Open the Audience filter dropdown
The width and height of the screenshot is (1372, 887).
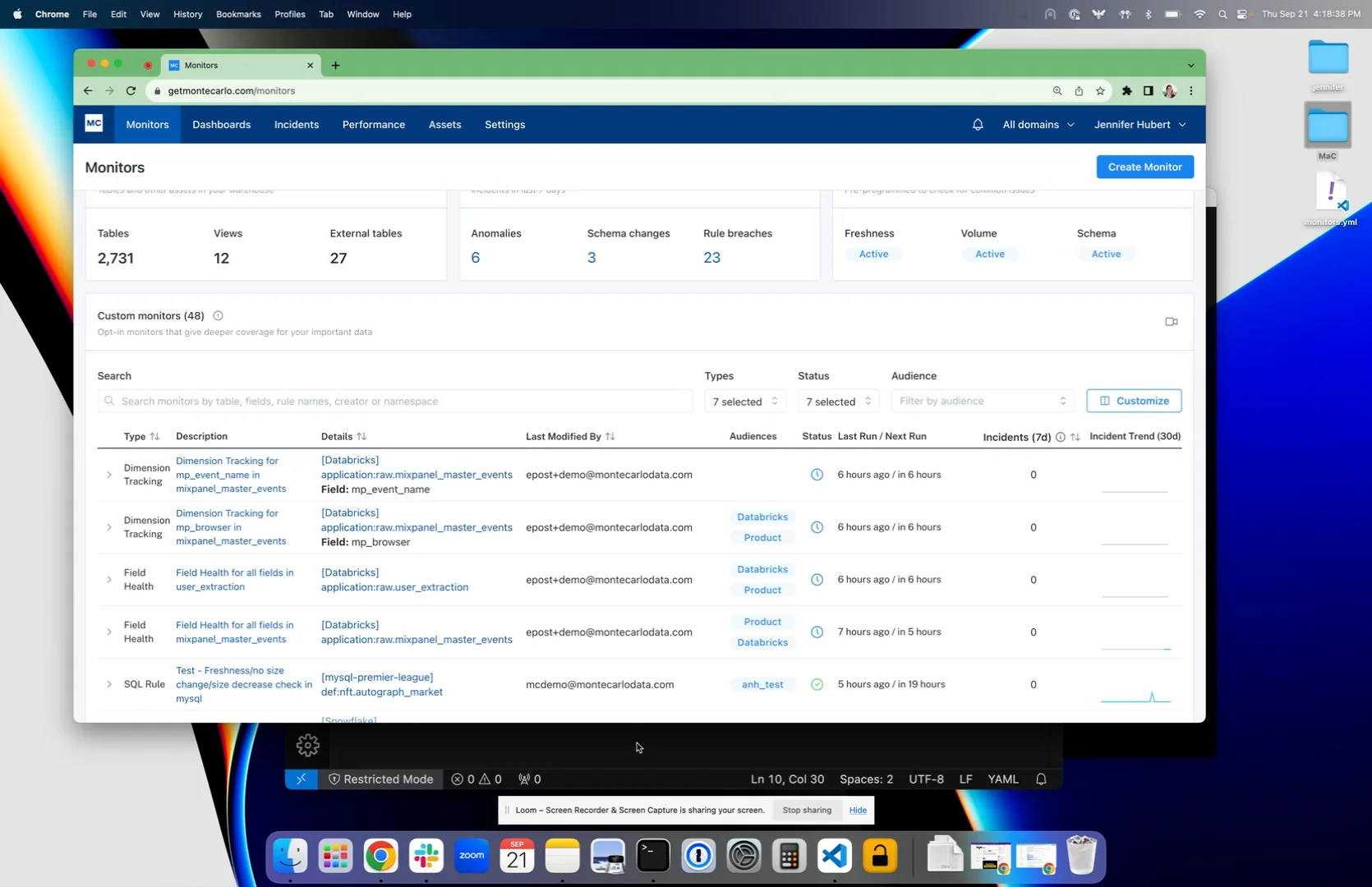pyautogui.click(x=983, y=402)
